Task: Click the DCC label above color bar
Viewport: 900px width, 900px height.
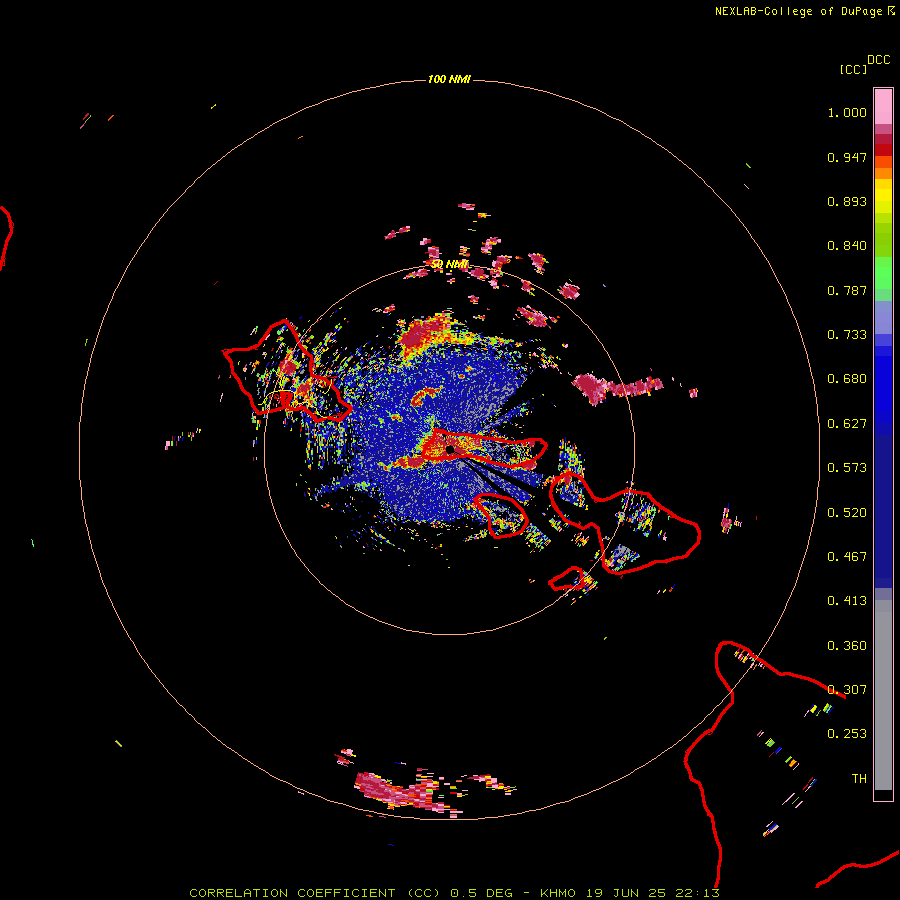Action: point(878,60)
